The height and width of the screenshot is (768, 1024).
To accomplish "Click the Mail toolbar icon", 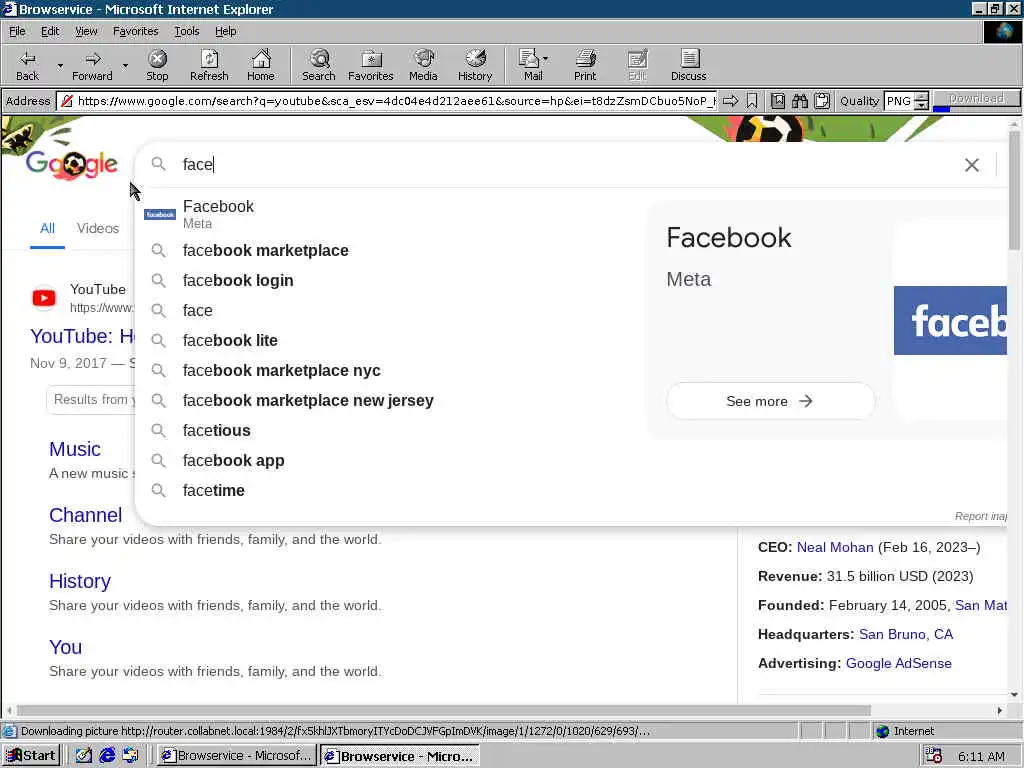I will (530, 65).
